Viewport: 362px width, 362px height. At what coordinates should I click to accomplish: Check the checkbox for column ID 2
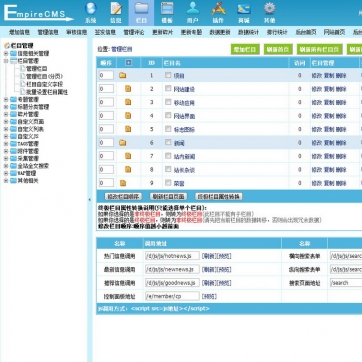click(x=168, y=89)
